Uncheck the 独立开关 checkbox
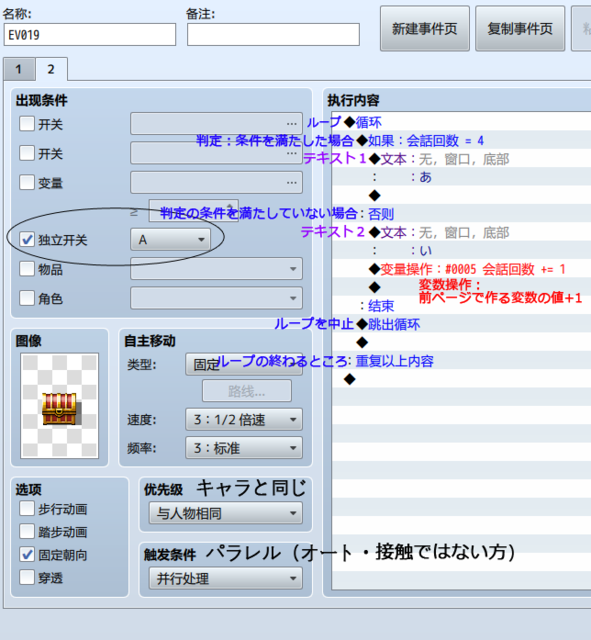The width and height of the screenshot is (591, 640). [27, 240]
